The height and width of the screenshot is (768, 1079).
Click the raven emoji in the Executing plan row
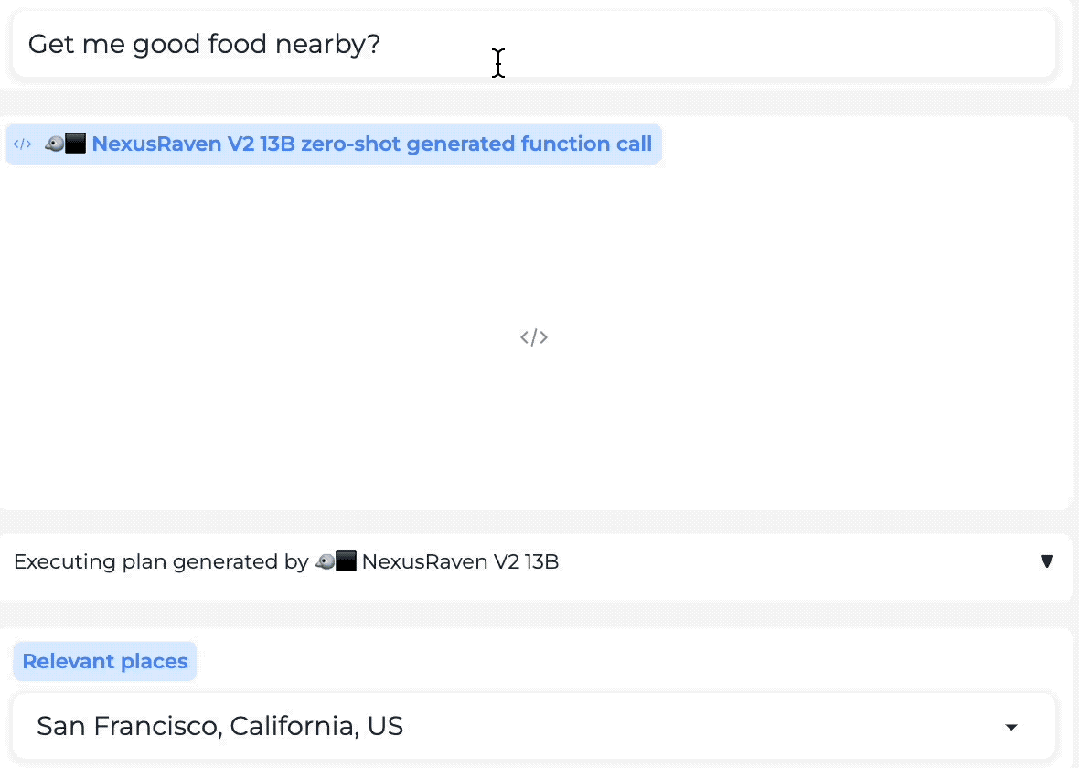click(x=325, y=562)
